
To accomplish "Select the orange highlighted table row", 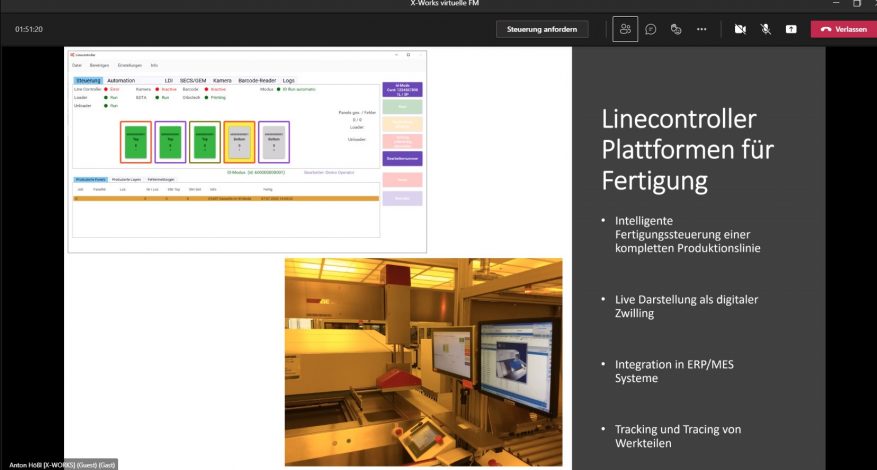I will coord(226,199).
